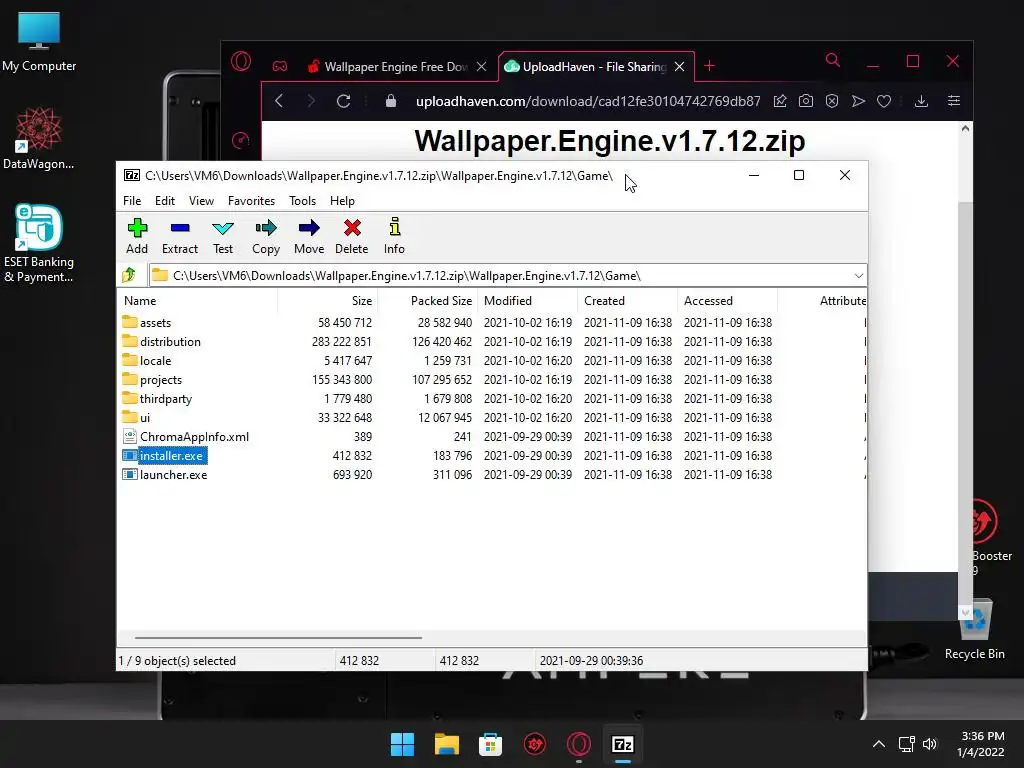Reload the UploadHaven page
Image resolution: width=1024 pixels, height=768 pixels.
click(344, 101)
